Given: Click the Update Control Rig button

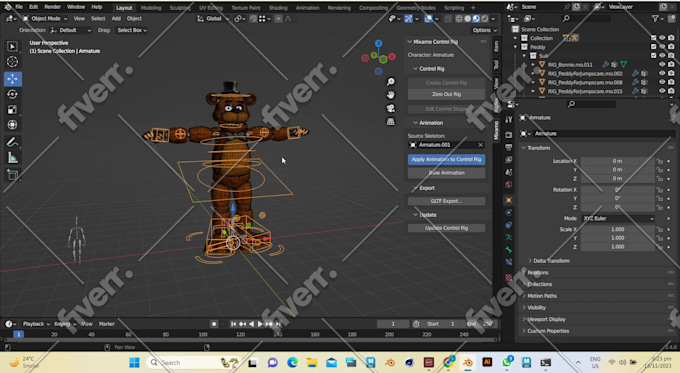Looking at the screenshot, I should [x=446, y=228].
